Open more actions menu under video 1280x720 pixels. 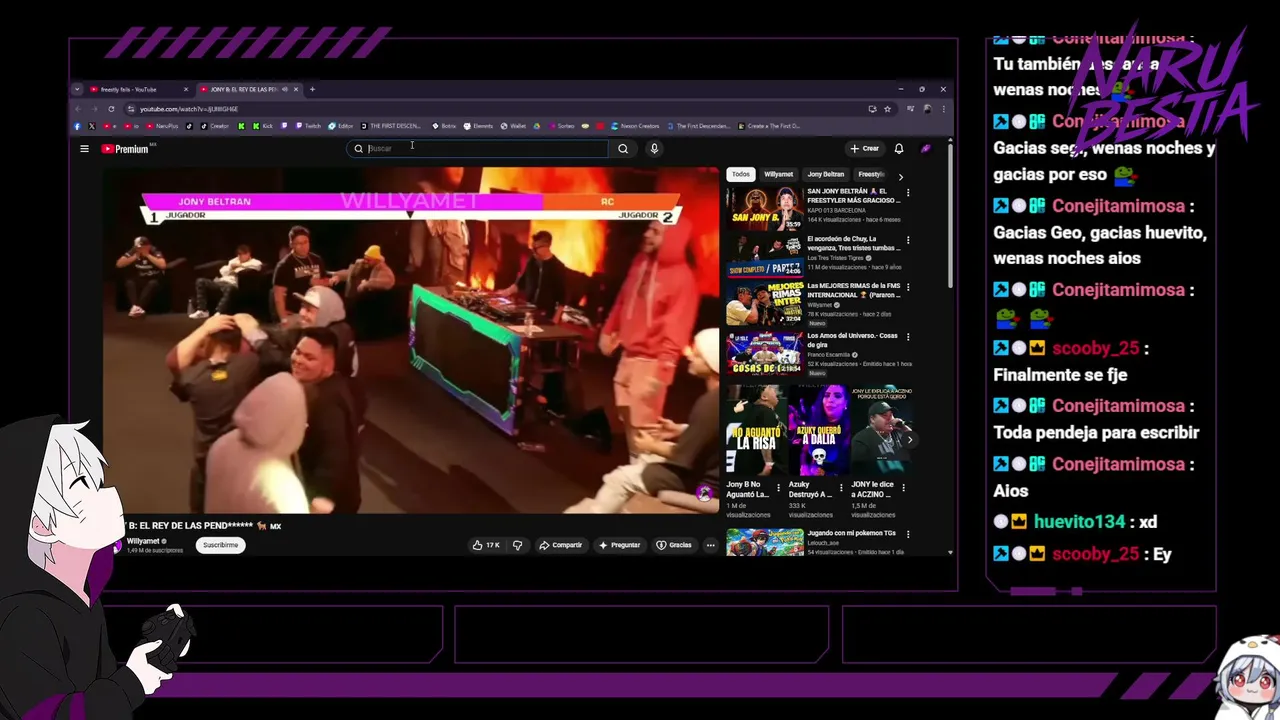(711, 545)
